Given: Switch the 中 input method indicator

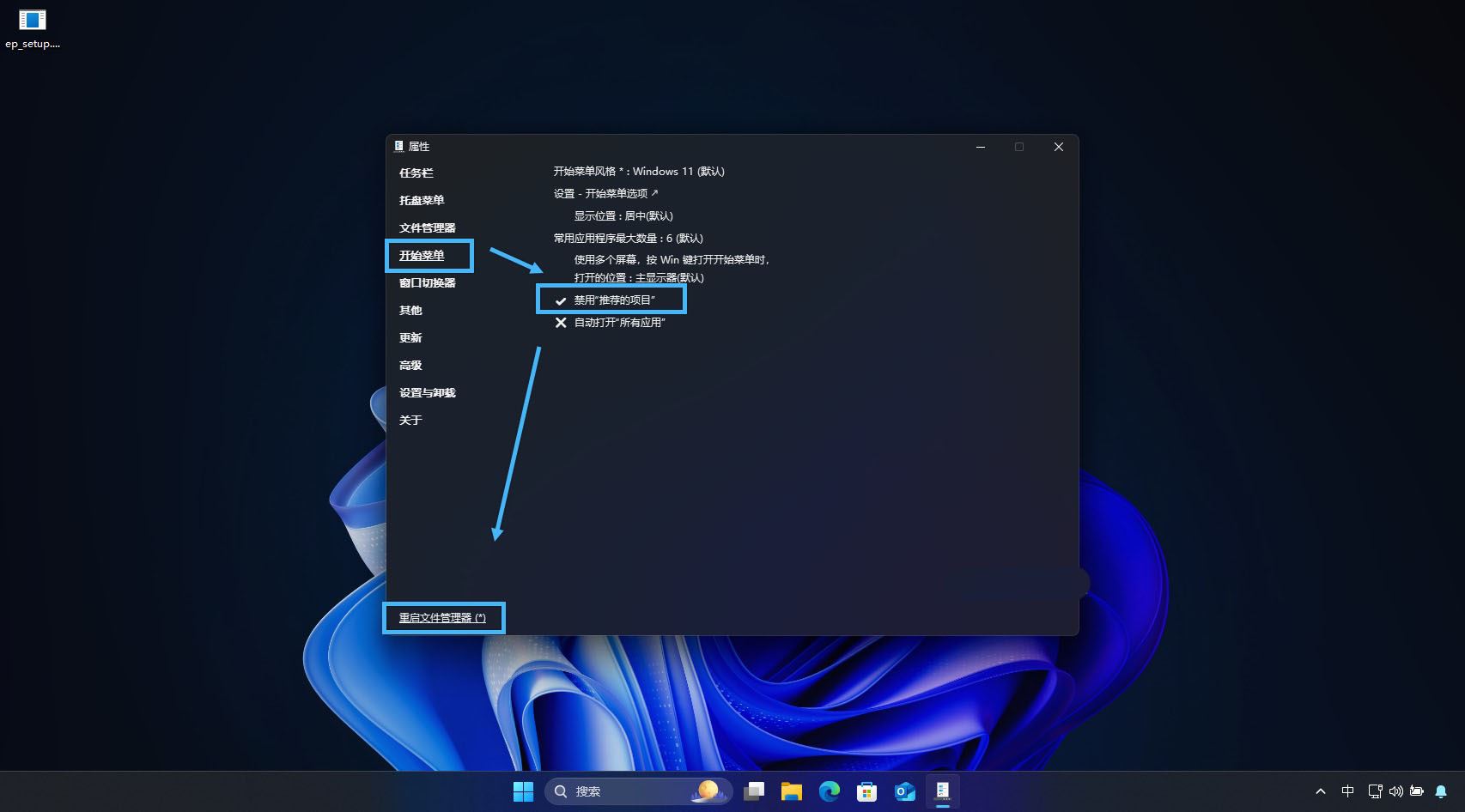Looking at the screenshot, I should (x=1347, y=791).
